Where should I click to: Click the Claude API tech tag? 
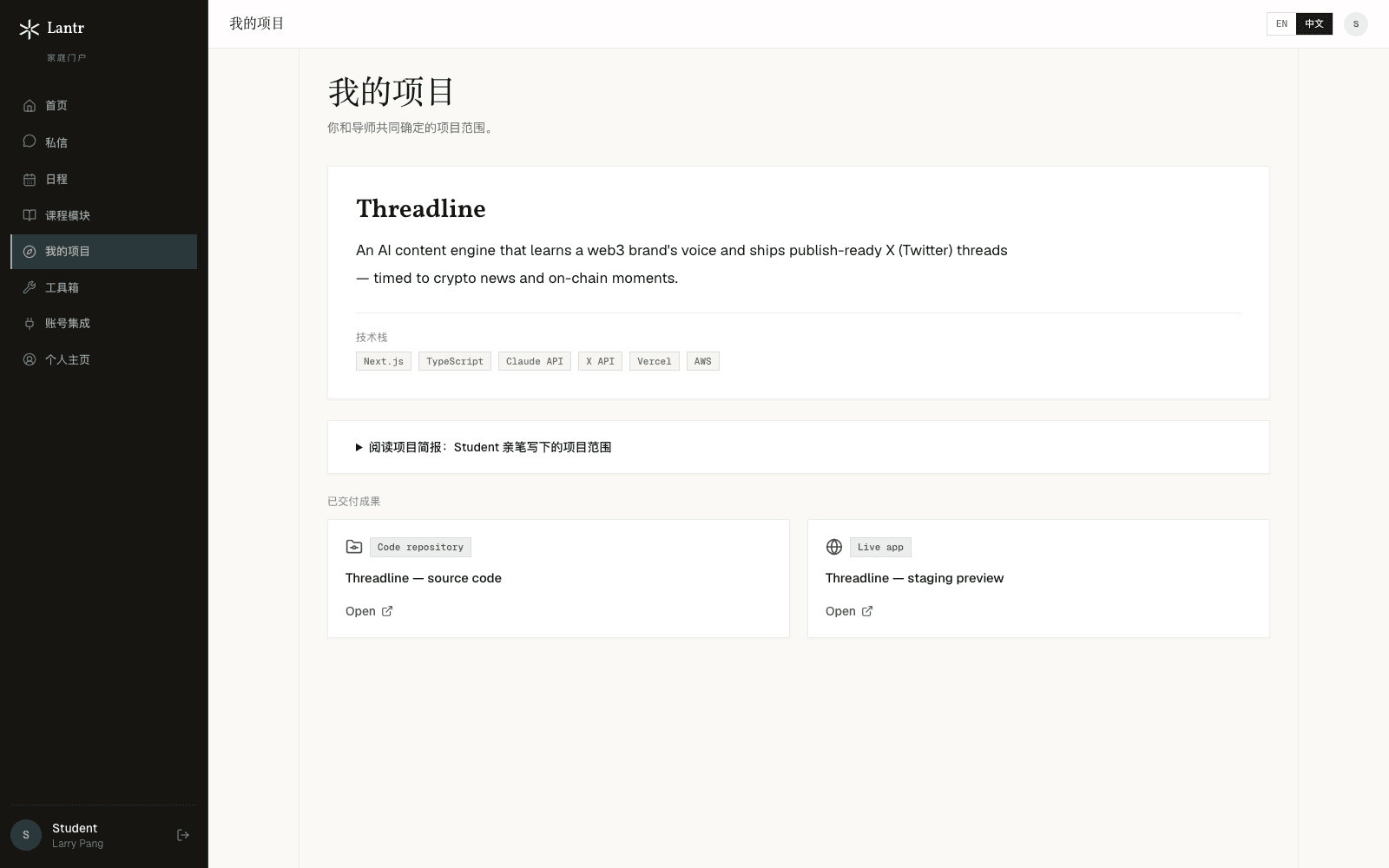click(x=535, y=361)
